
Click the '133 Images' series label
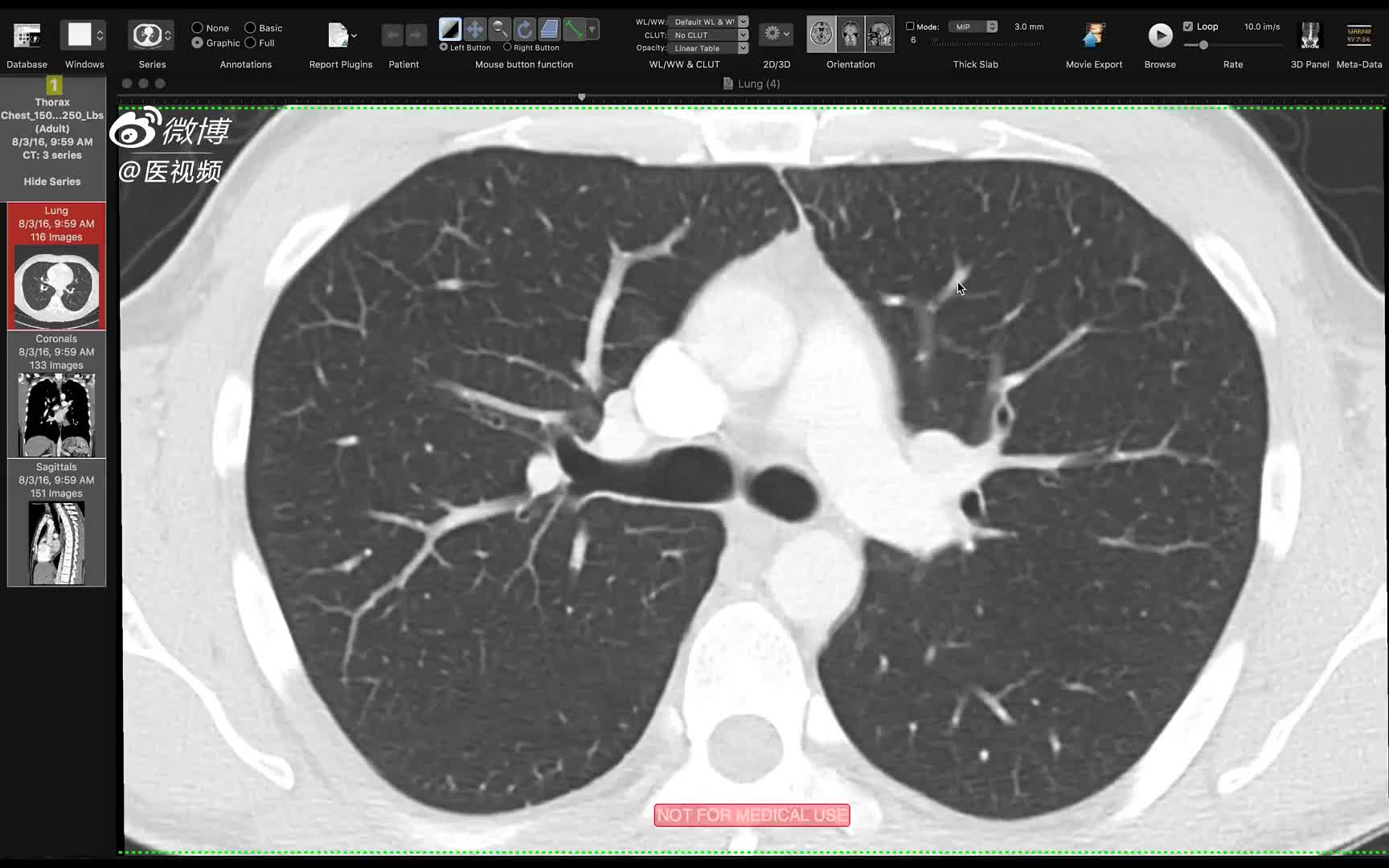pyautogui.click(x=56, y=365)
